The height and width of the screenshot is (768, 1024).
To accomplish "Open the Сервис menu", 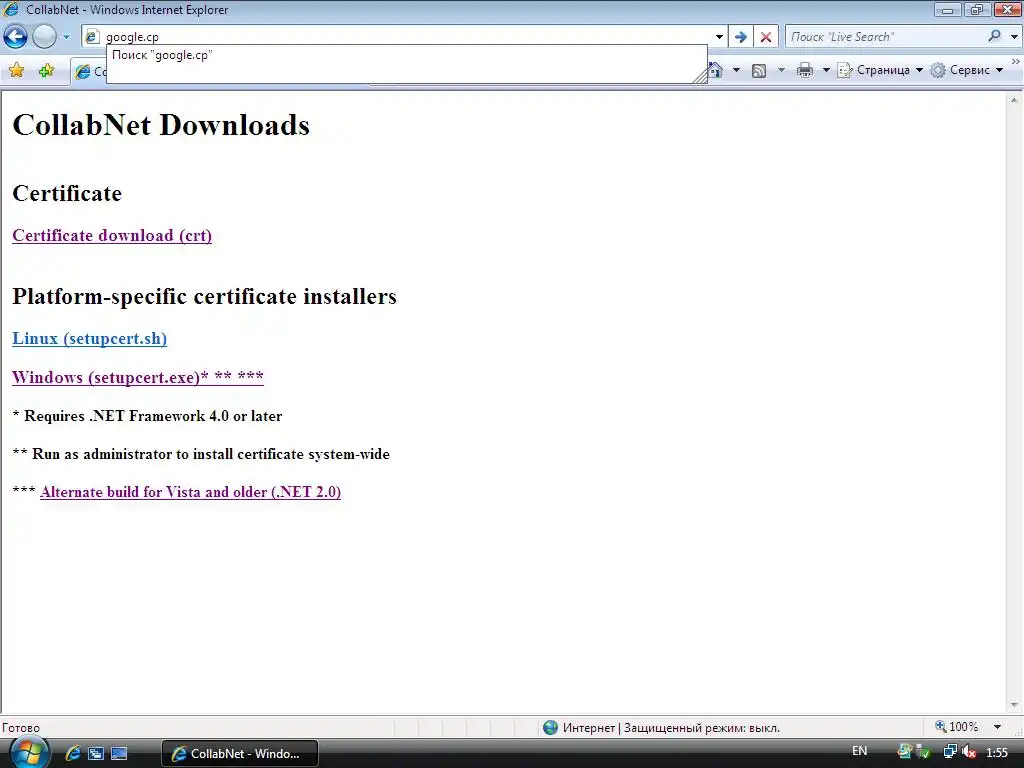I will click(967, 70).
